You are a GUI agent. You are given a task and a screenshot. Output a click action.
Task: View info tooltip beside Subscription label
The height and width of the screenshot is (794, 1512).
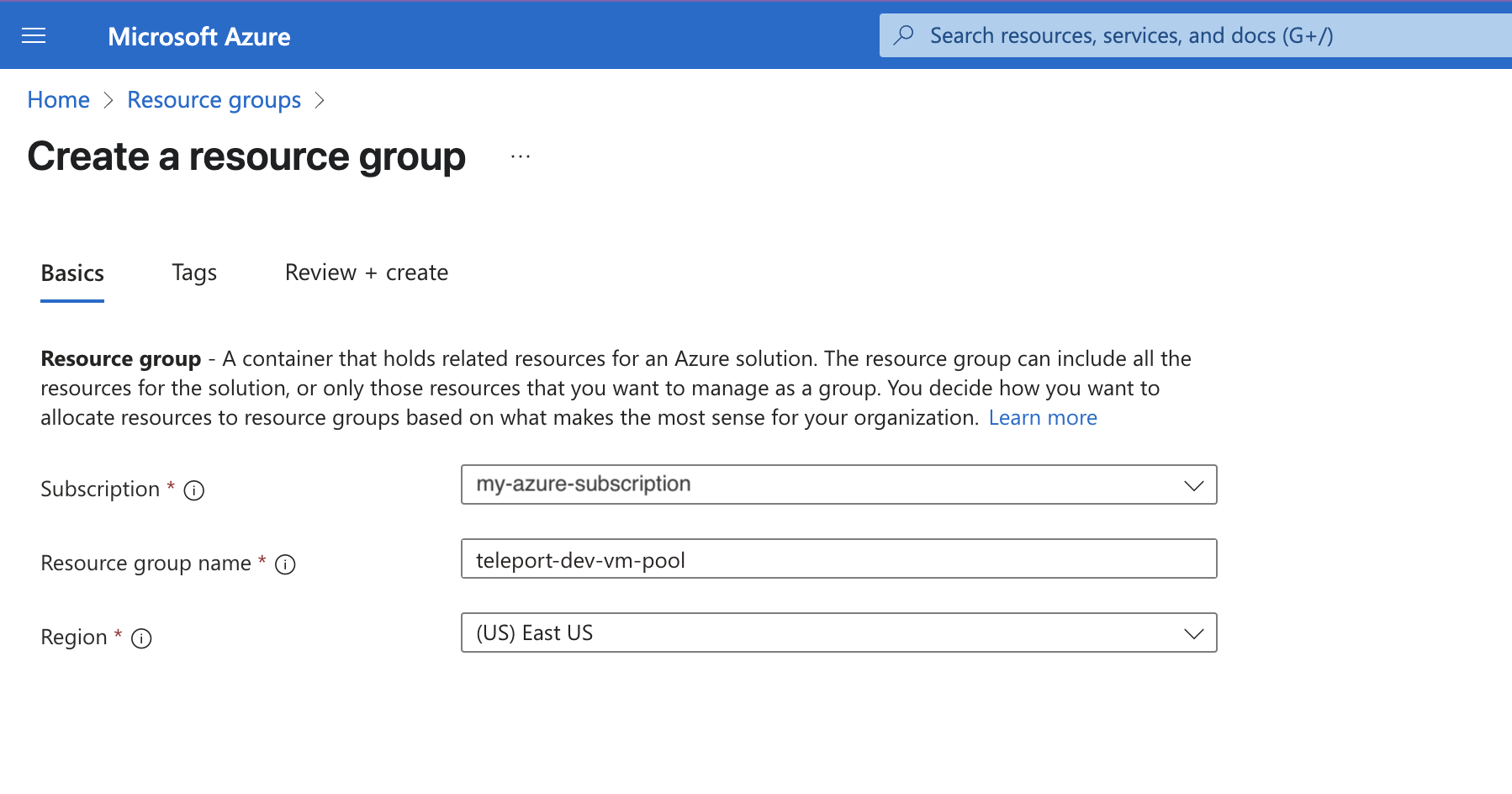(193, 490)
